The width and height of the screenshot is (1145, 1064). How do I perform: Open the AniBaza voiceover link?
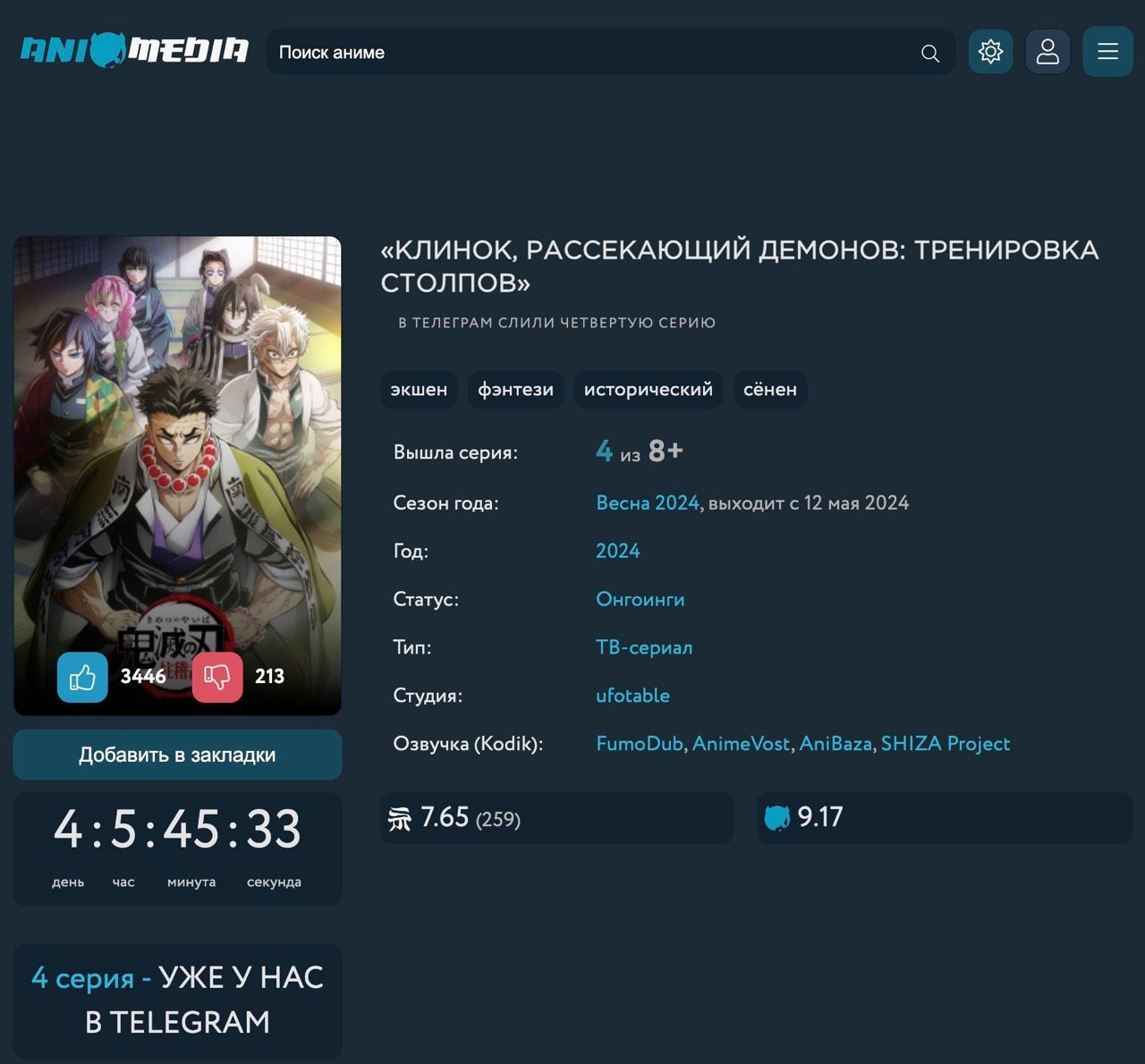(835, 744)
